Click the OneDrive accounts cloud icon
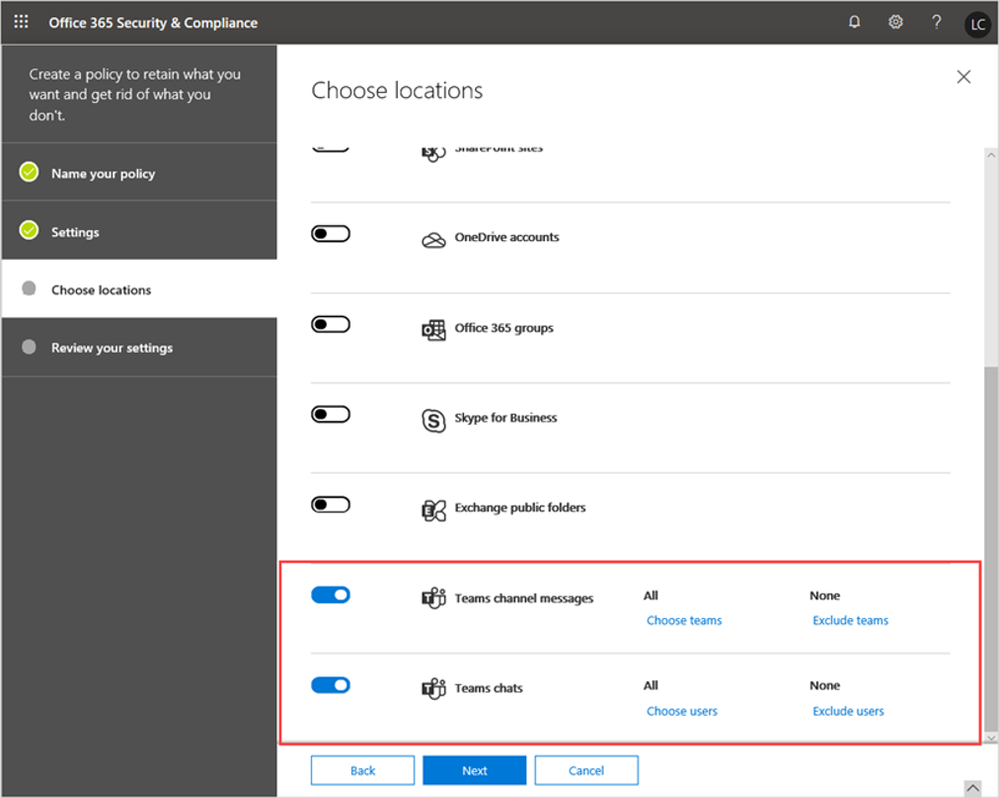Image resolution: width=999 pixels, height=798 pixels. (434, 239)
